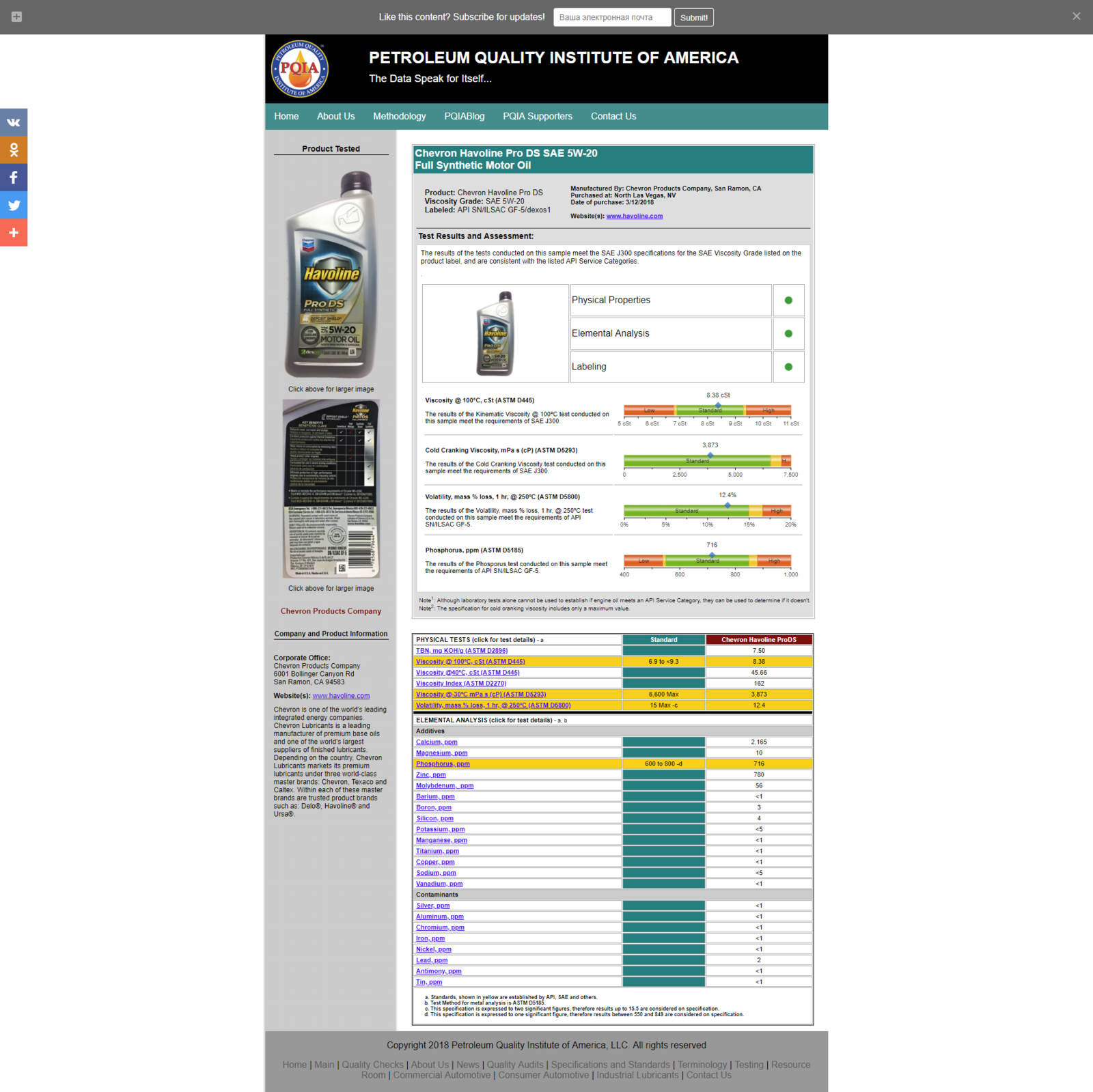Share page via Twitter icon

14,205
